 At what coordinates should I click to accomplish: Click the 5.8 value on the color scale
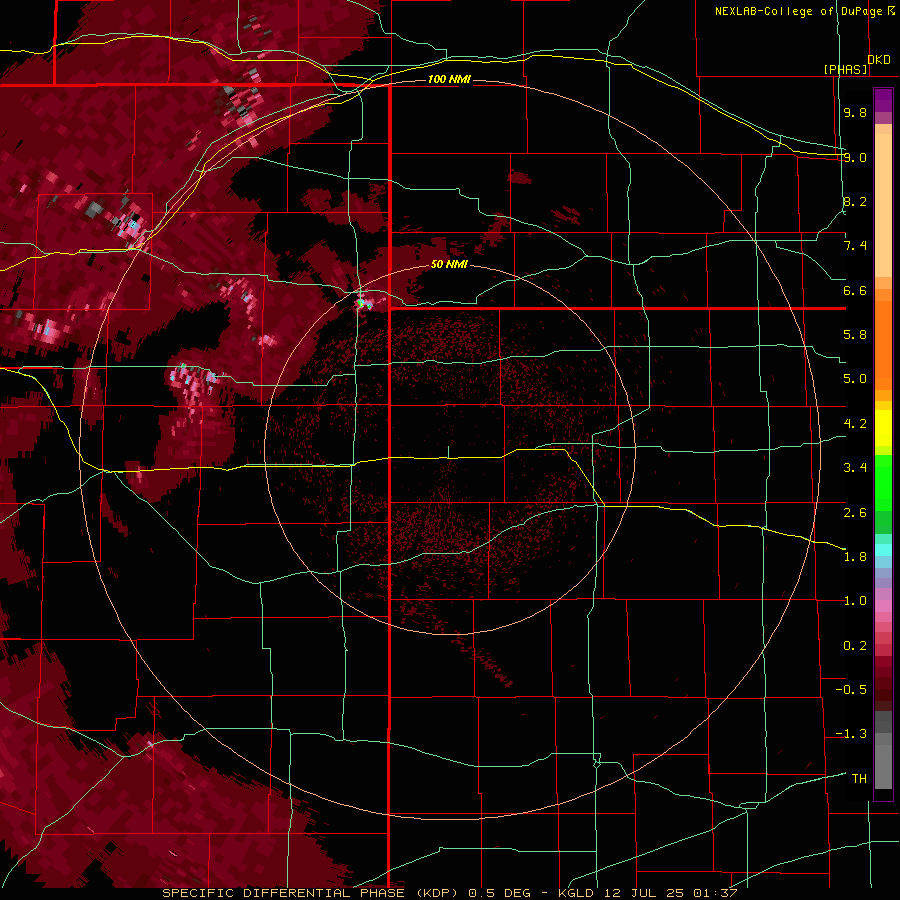point(855,335)
